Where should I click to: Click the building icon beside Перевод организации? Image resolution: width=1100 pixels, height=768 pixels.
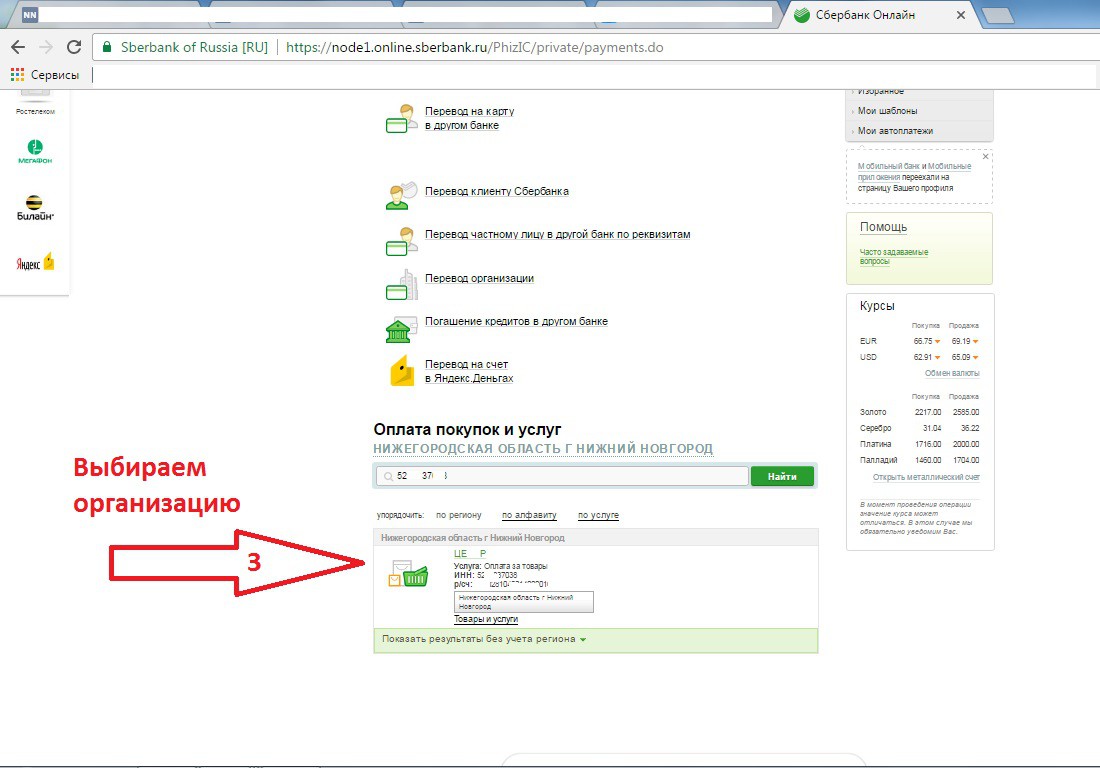401,285
